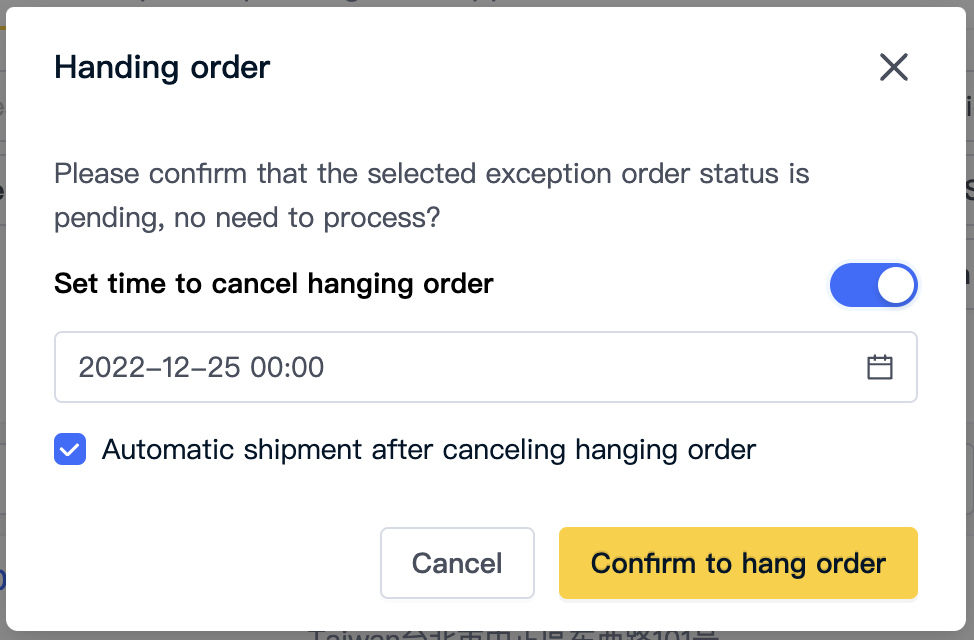The height and width of the screenshot is (640, 974).
Task: Focus the 2022-12-25 00:00 date field
Action: [486, 367]
